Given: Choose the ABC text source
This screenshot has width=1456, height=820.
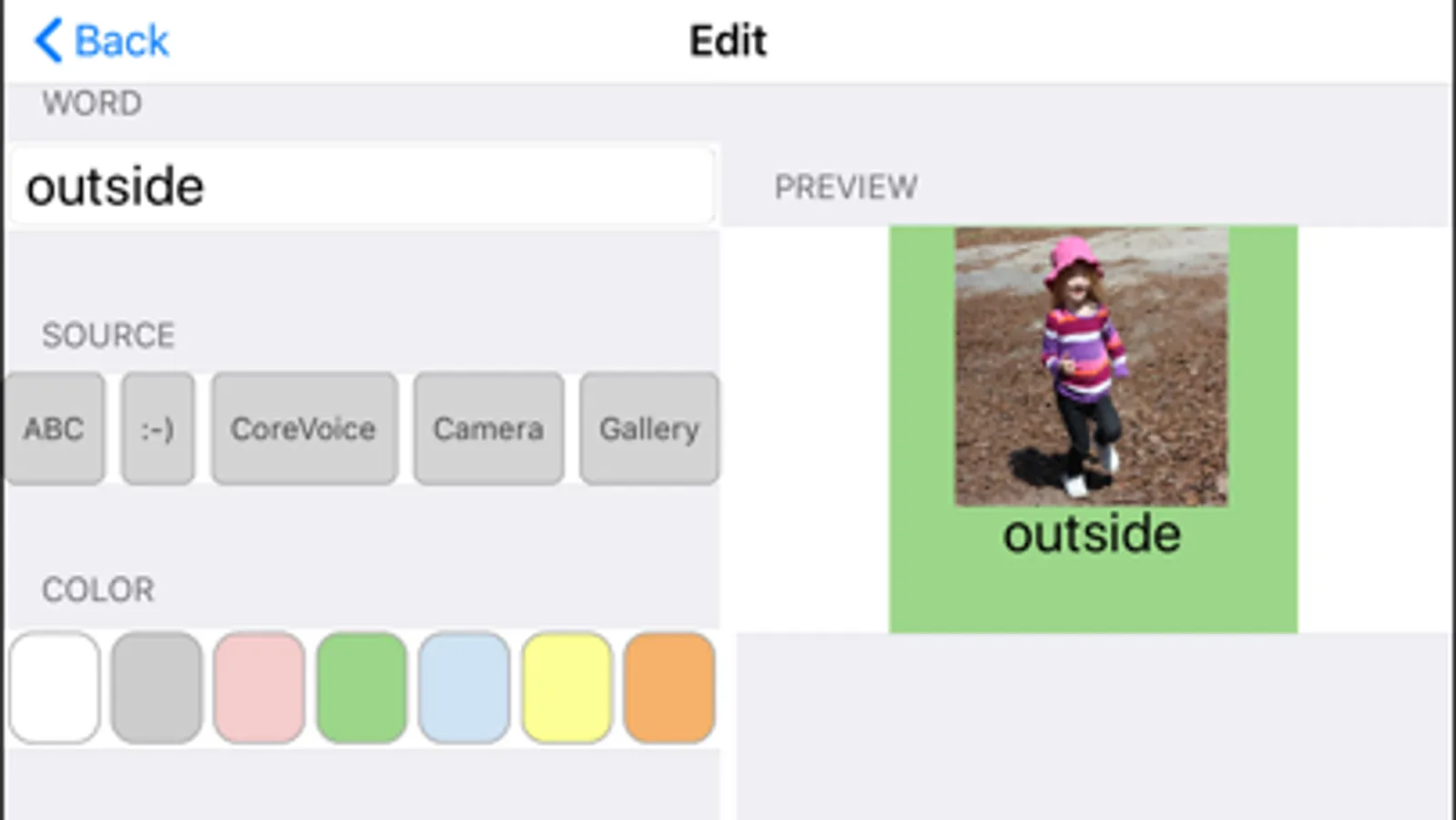Looking at the screenshot, I should click(x=54, y=428).
